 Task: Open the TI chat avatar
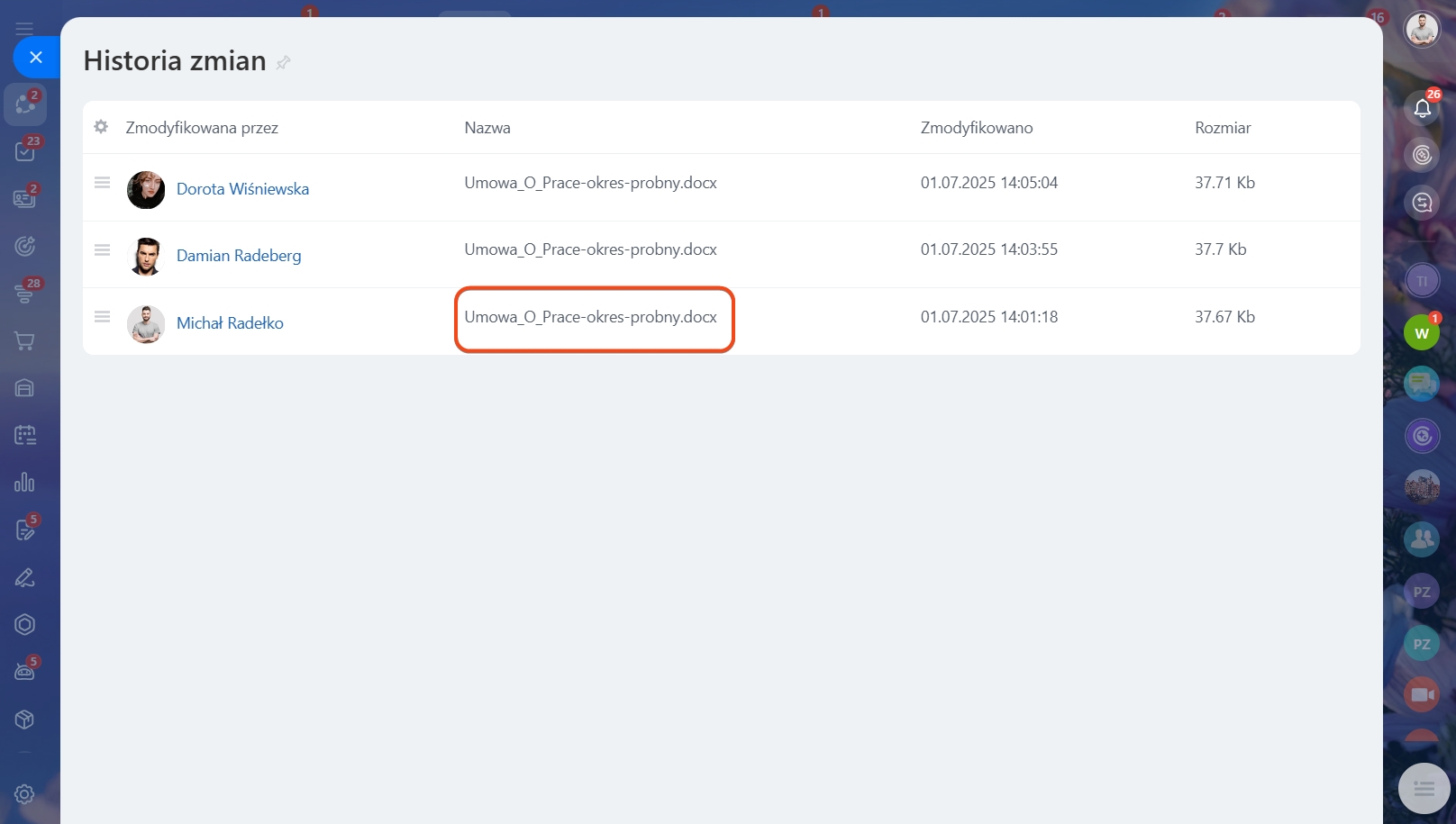click(x=1422, y=281)
